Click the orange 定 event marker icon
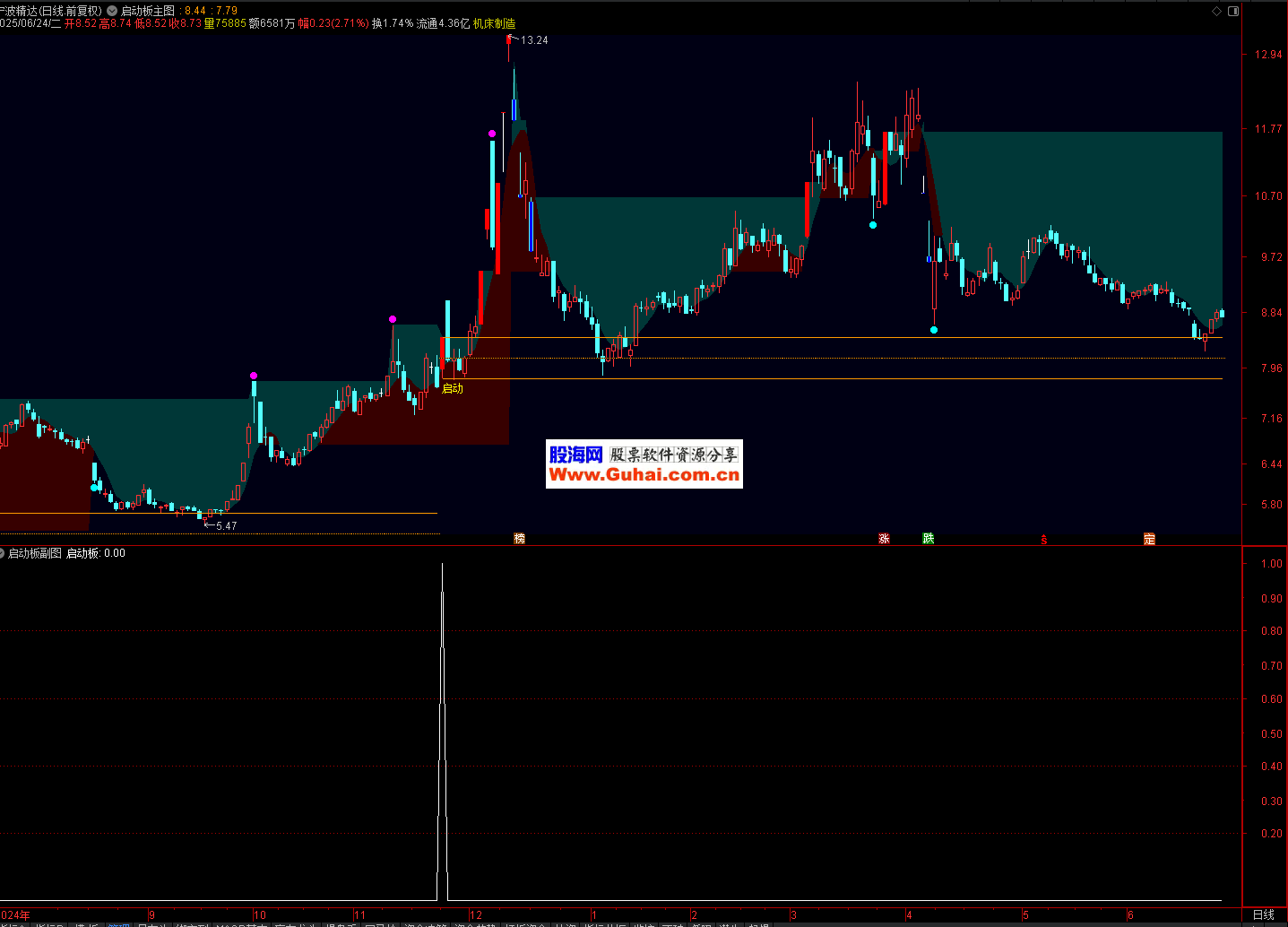This screenshot has width=1288, height=927. (x=1149, y=539)
